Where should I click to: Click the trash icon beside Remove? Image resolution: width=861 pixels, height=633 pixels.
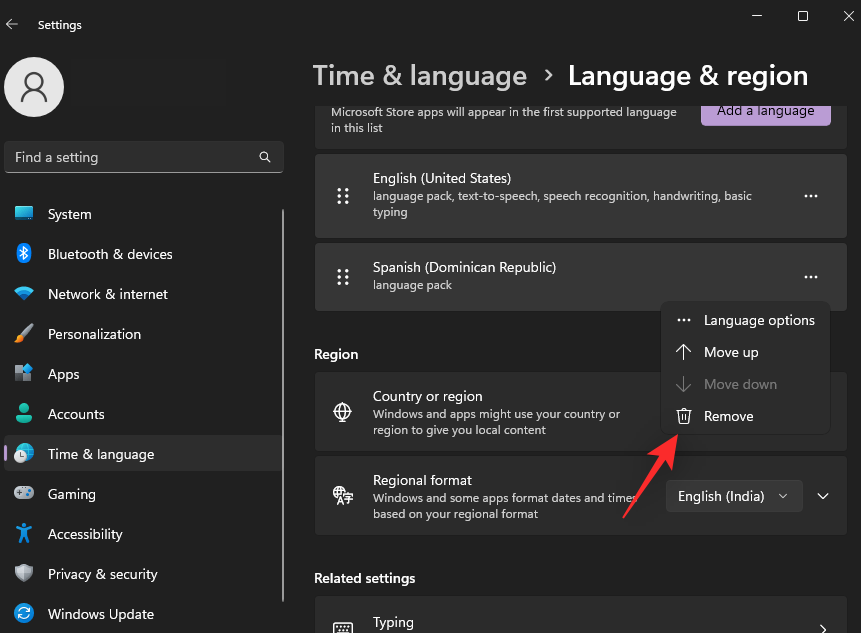point(684,416)
